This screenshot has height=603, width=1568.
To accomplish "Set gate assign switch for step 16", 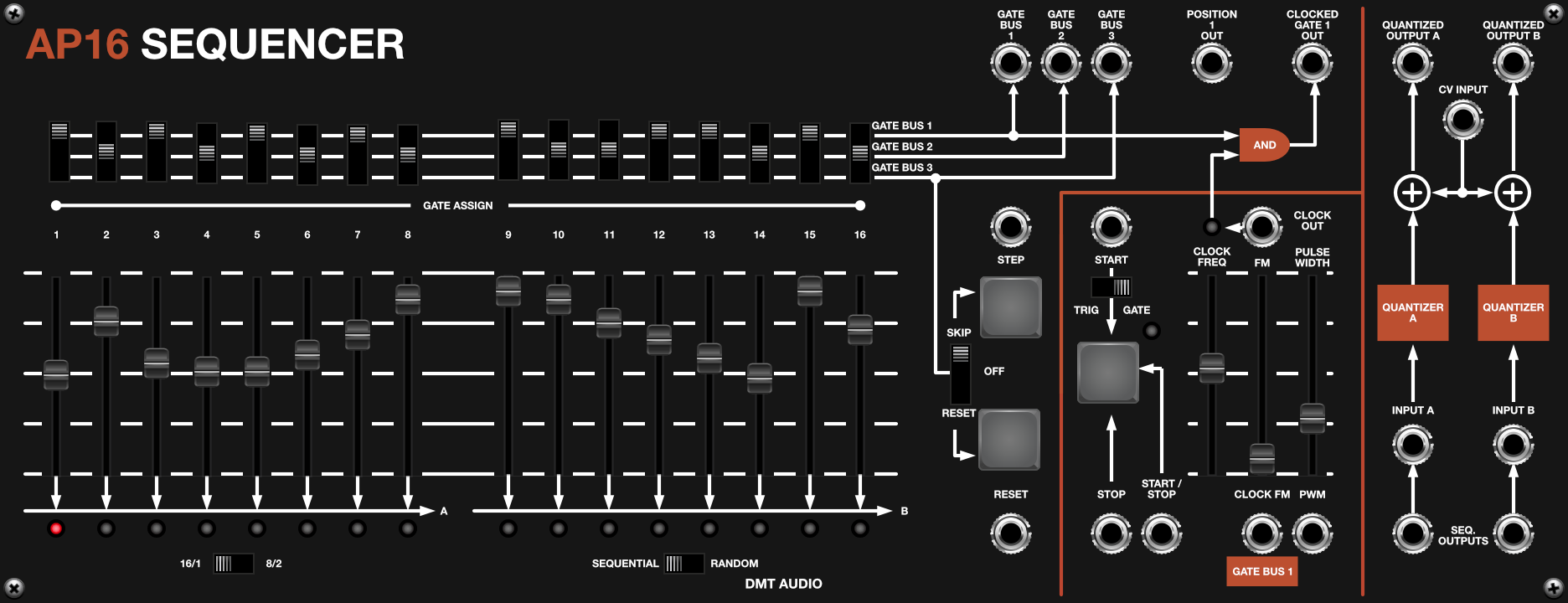I will pyautogui.click(x=860, y=152).
